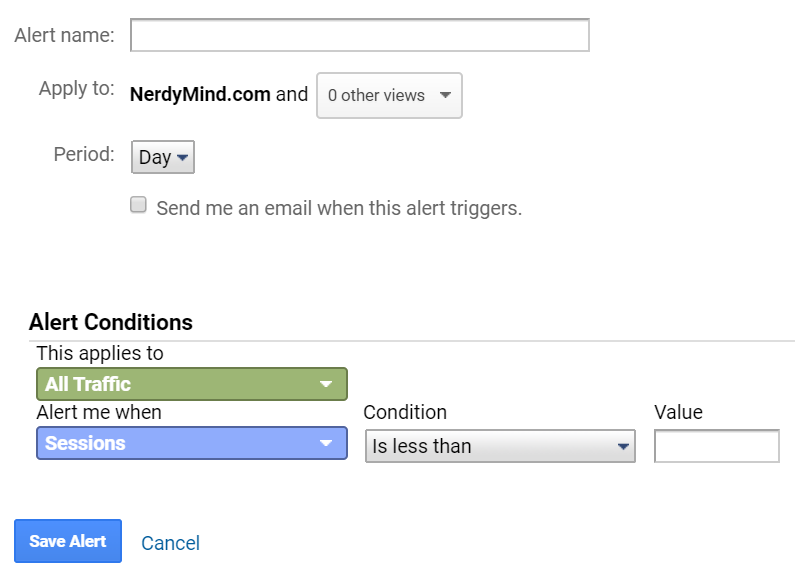Image resolution: width=795 pixels, height=569 pixels.
Task: Open the Period "Day" selector
Action: click(x=163, y=157)
